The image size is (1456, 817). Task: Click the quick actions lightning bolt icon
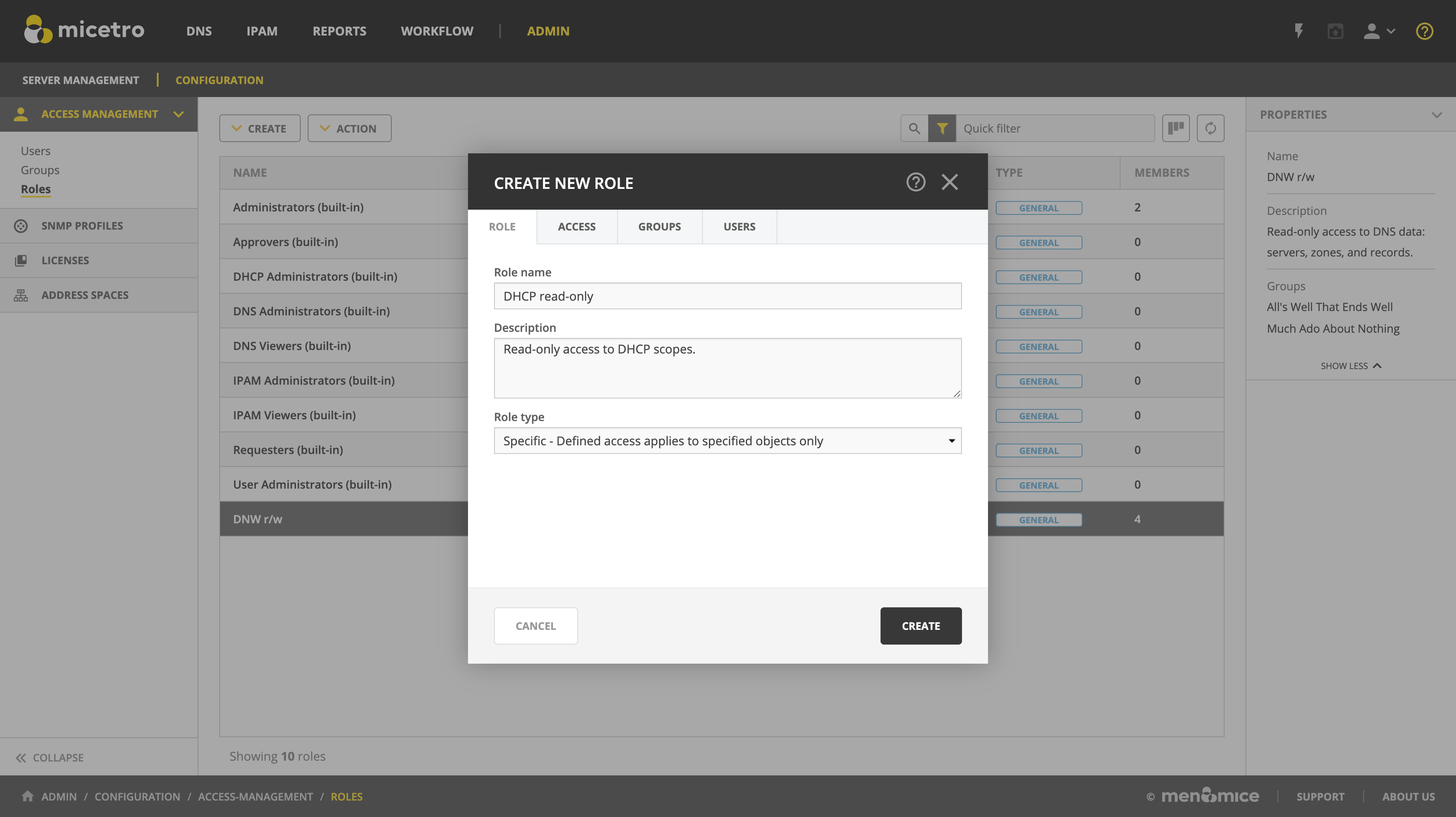click(1299, 30)
